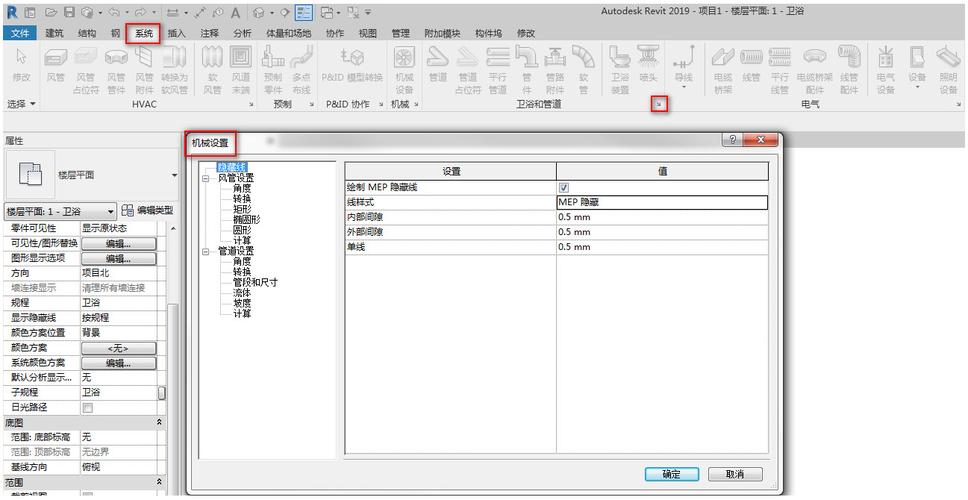Open the 卫浴和管道 panel settings launcher arrow
This screenshot has height=500, width=968.
point(659,104)
